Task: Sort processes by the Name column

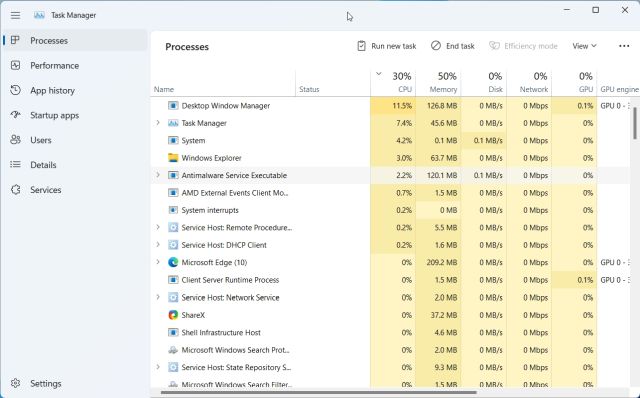Action: (223, 83)
